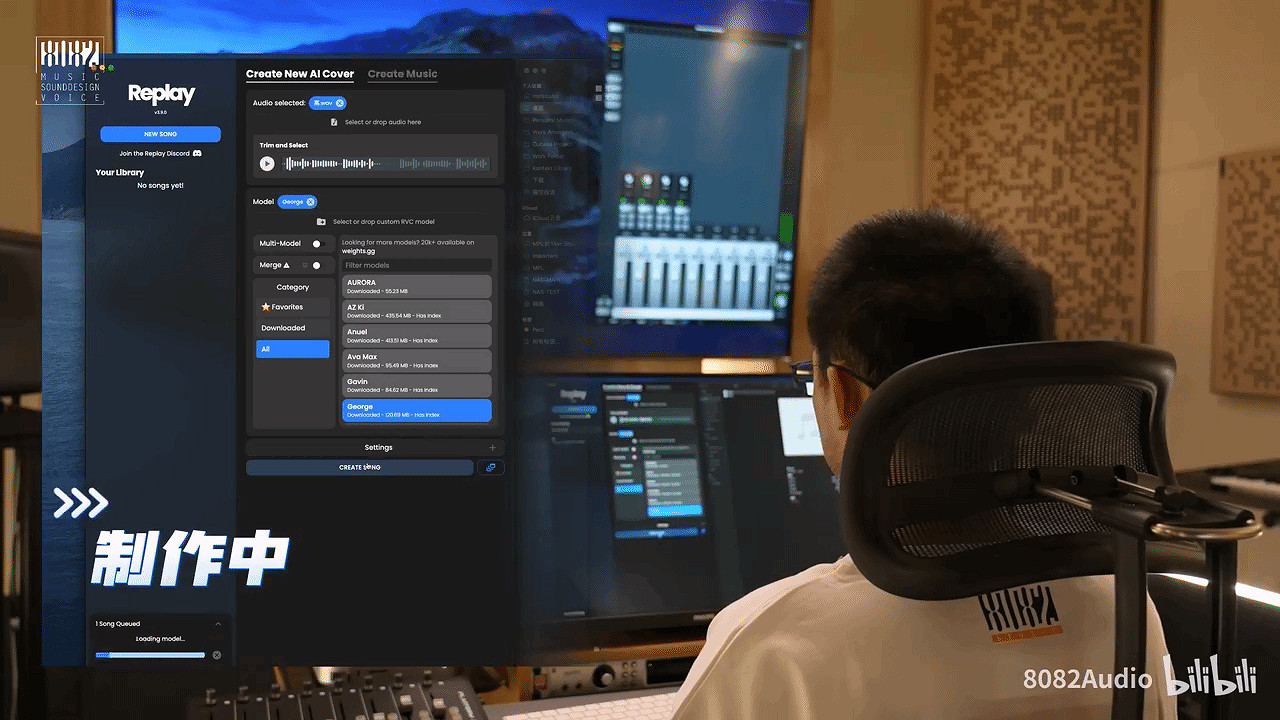
Task: Click the queue icon beside Create Song
Action: pos(491,467)
